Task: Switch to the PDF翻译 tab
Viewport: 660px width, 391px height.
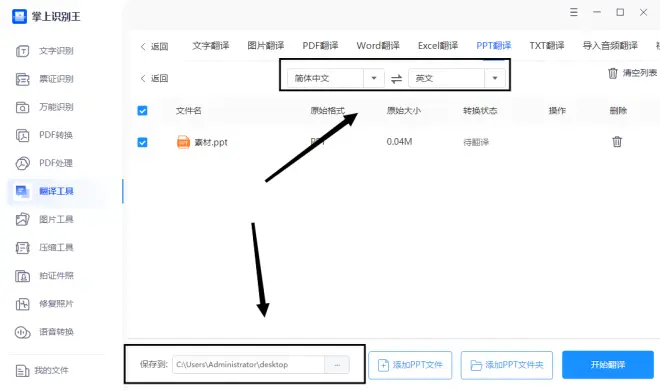Action: click(320, 45)
